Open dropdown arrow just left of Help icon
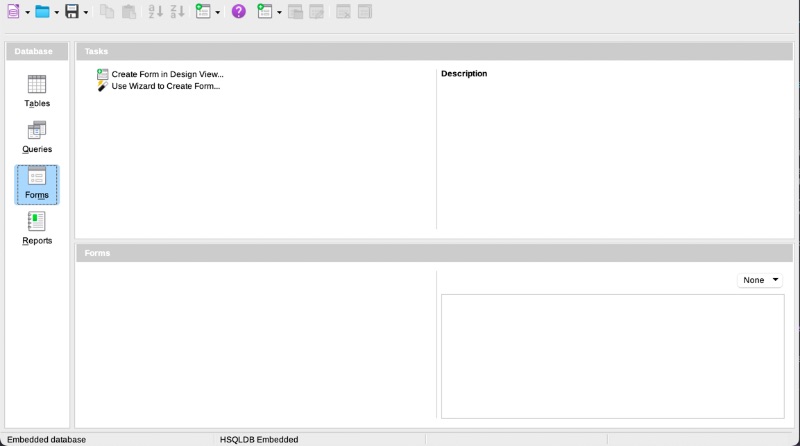The height and width of the screenshot is (446, 800). [x=217, y=12]
